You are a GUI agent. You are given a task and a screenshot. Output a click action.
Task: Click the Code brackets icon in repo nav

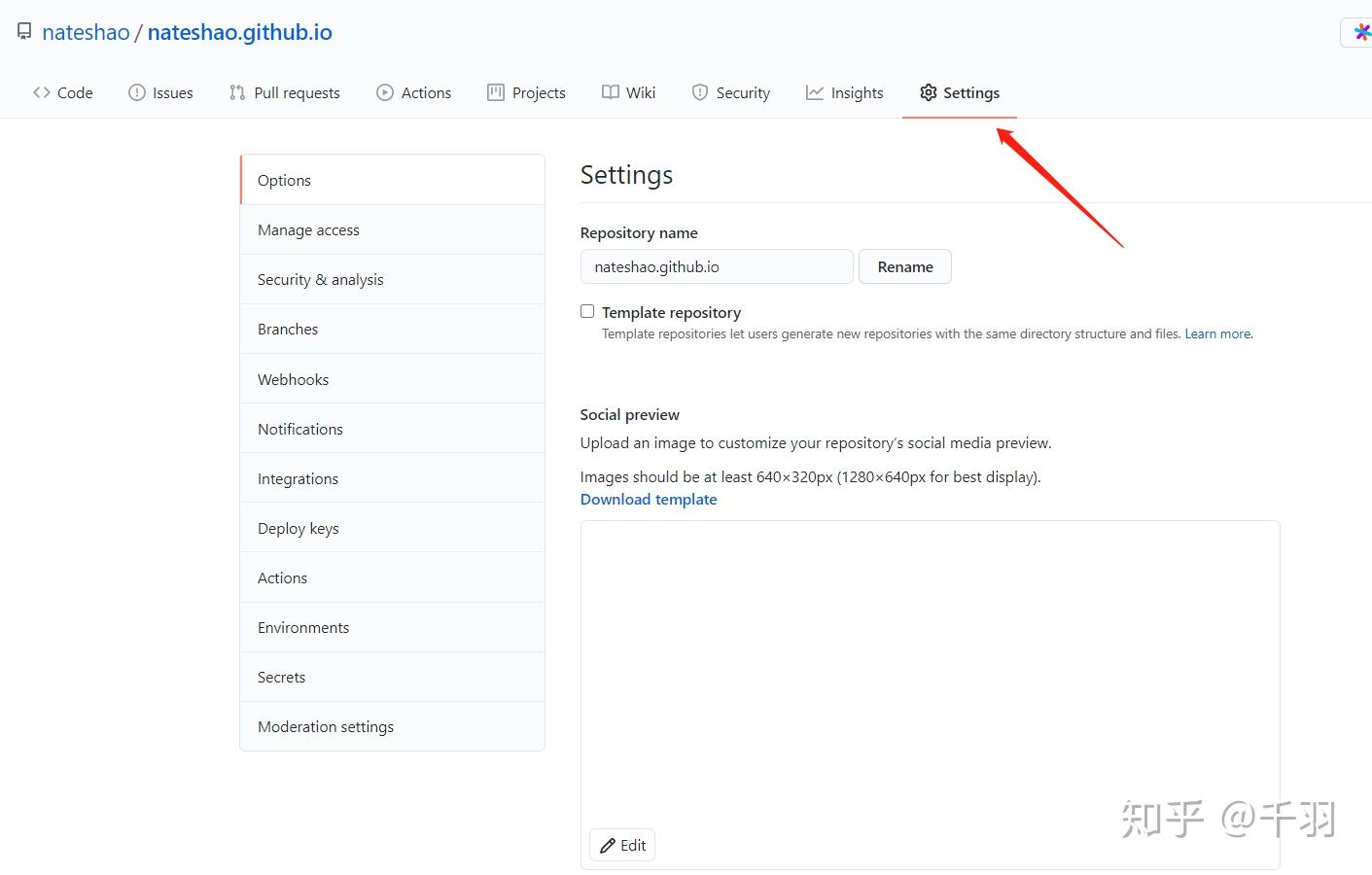41,92
